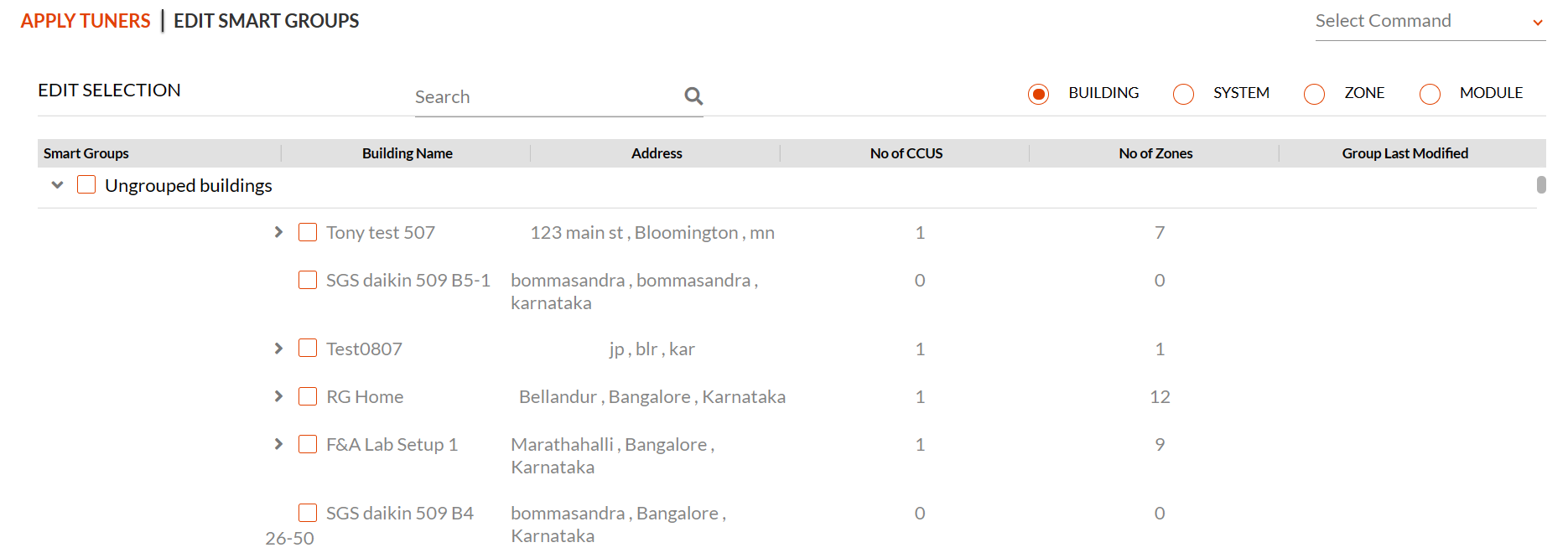Click the No of CCUS column header
Image resolution: width=1568 pixels, height=558 pixels.
(906, 153)
